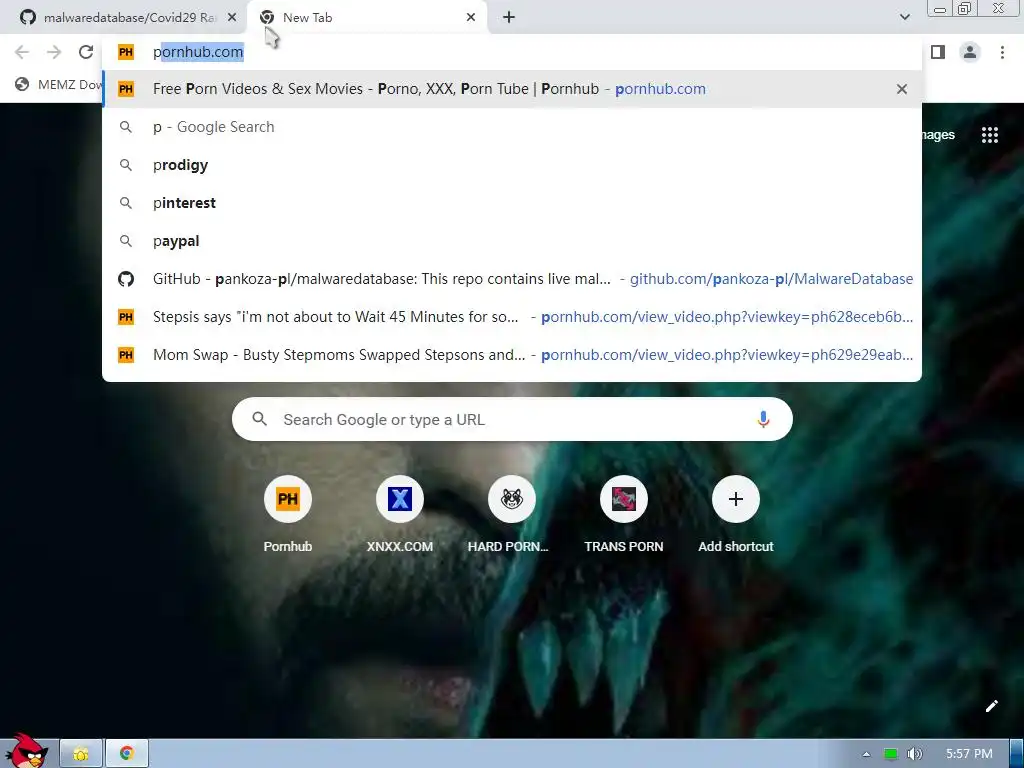Open the Google apps grid
The width and height of the screenshot is (1024, 768).
point(989,135)
